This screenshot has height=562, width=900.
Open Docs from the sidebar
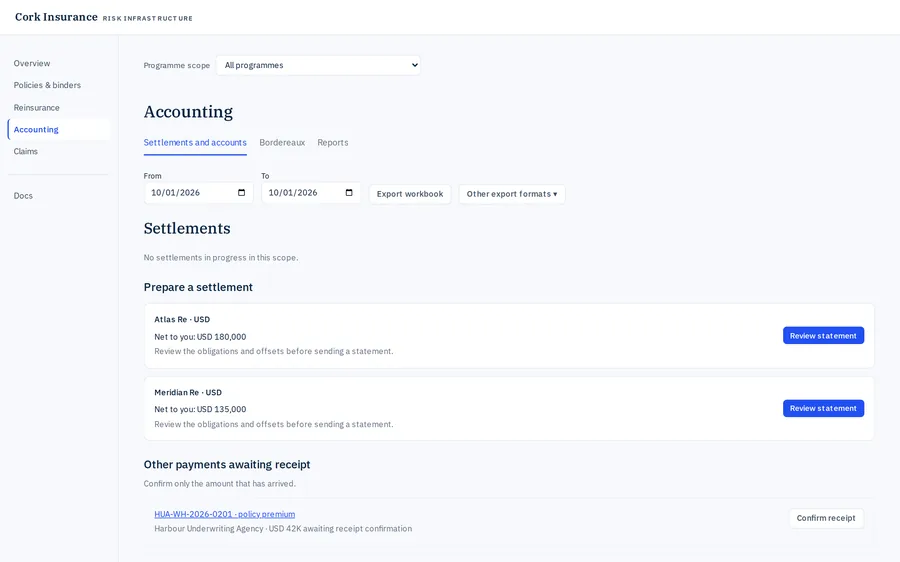click(x=23, y=196)
